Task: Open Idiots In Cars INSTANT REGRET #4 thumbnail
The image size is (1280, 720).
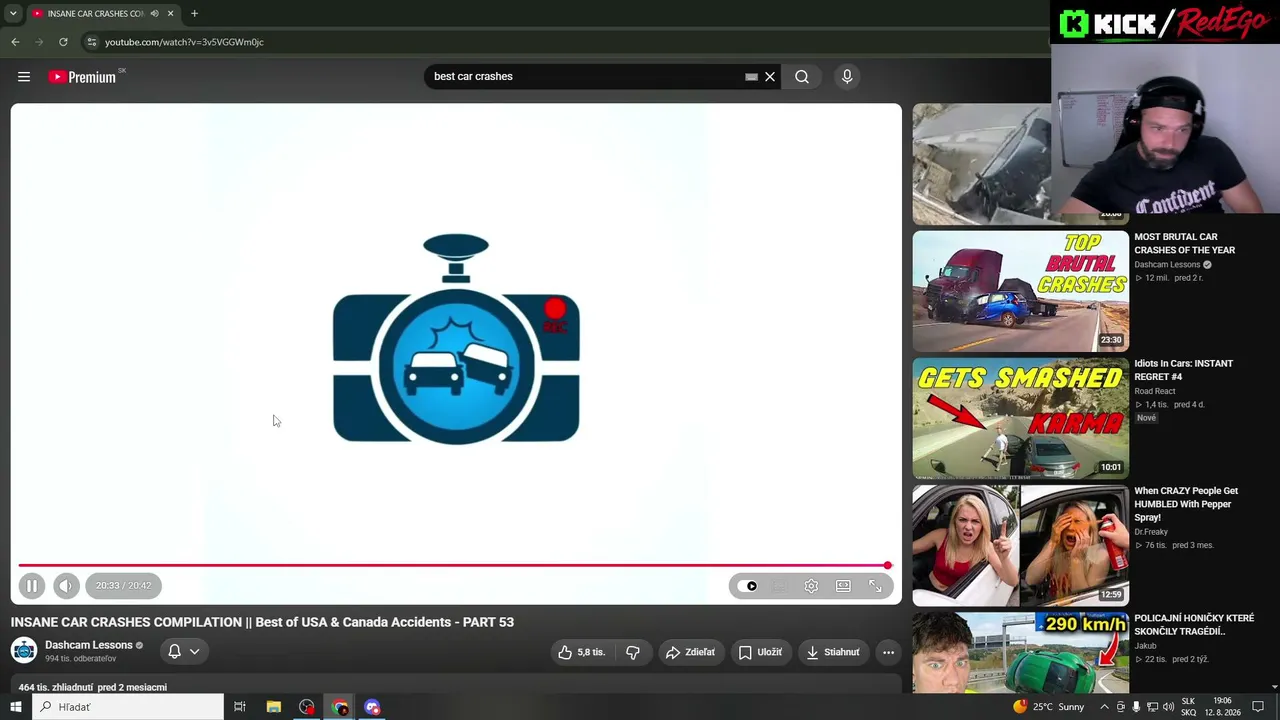Action: click(x=1020, y=418)
